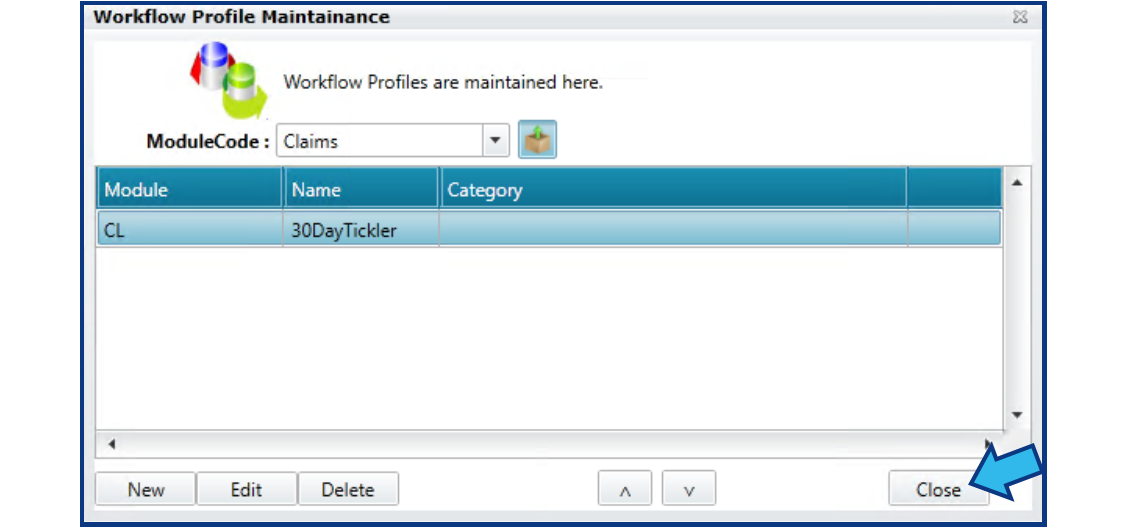Open the ModuleCode dropdown arrow
This screenshot has height=527, width=1123.
pos(495,141)
